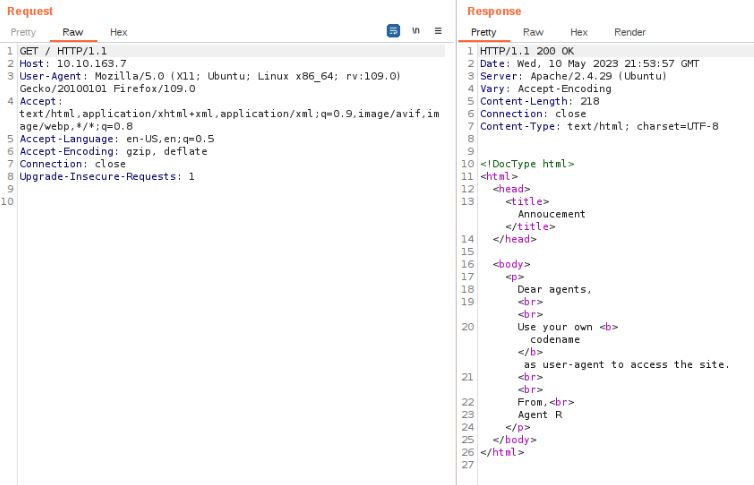
Task: Switch to the Request Pretty tab
Action: tap(23, 32)
